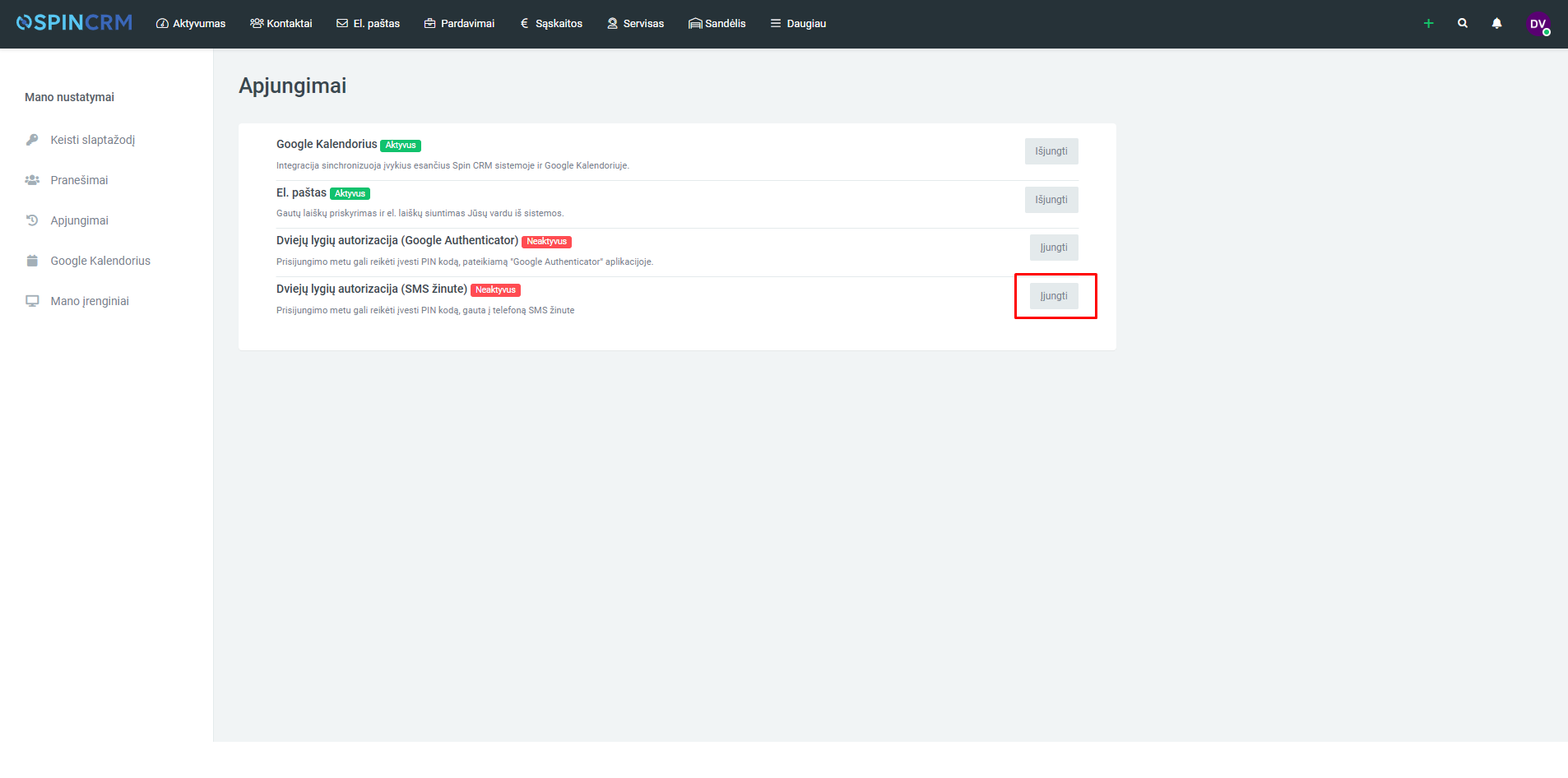Click the calendar icon beside Google Kalendorius
1568x778 pixels.
tap(32, 261)
